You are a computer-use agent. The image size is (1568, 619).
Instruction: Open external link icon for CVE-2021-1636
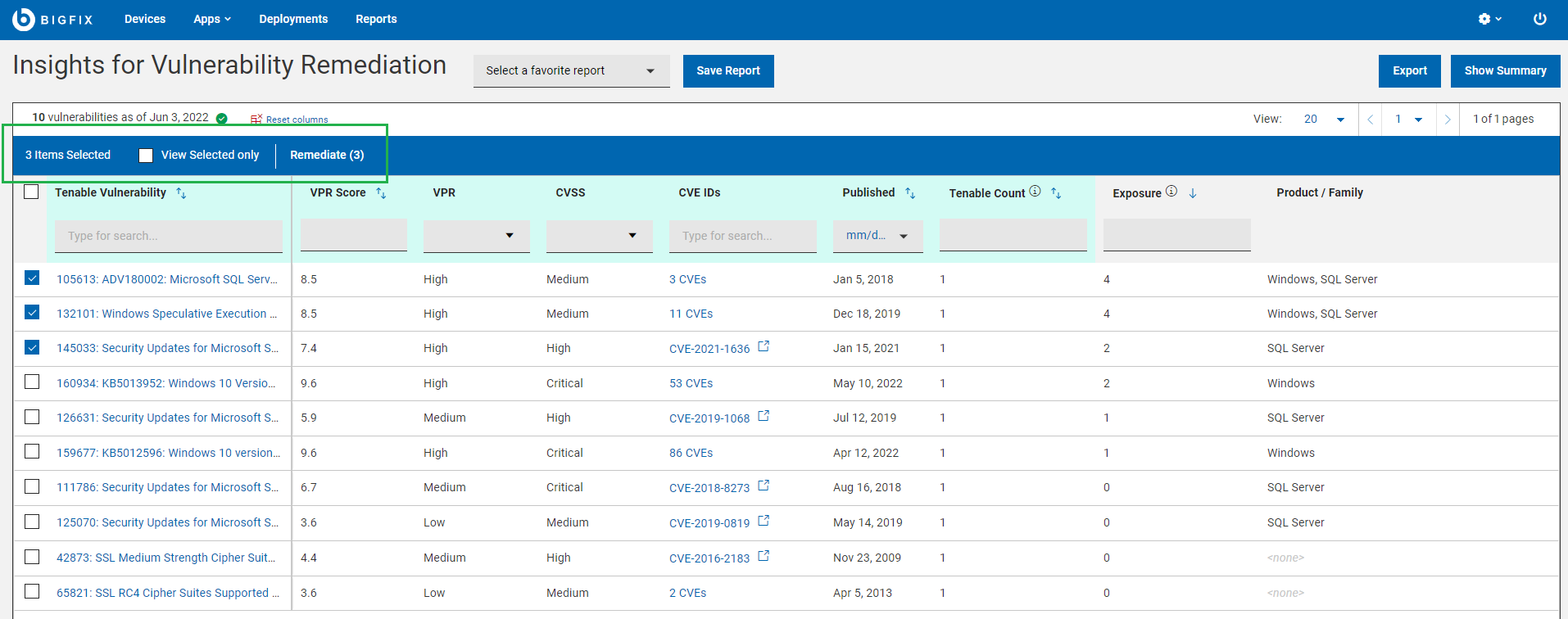pyautogui.click(x=764, y=346)
